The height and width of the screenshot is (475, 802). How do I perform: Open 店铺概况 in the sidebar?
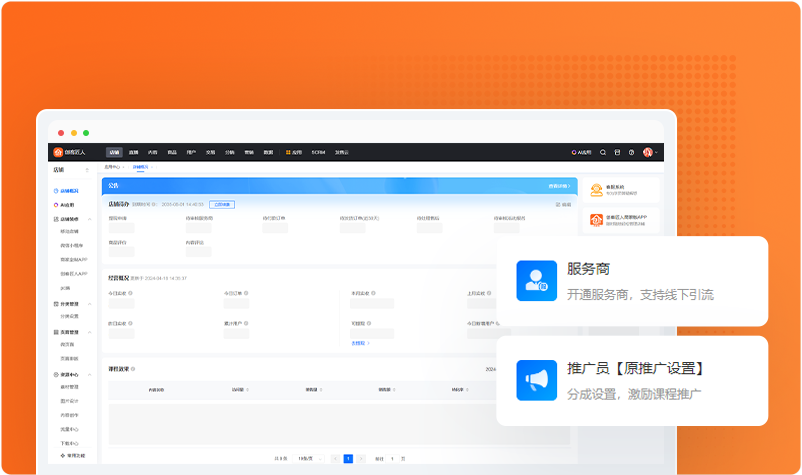click(x=68, y=190)
